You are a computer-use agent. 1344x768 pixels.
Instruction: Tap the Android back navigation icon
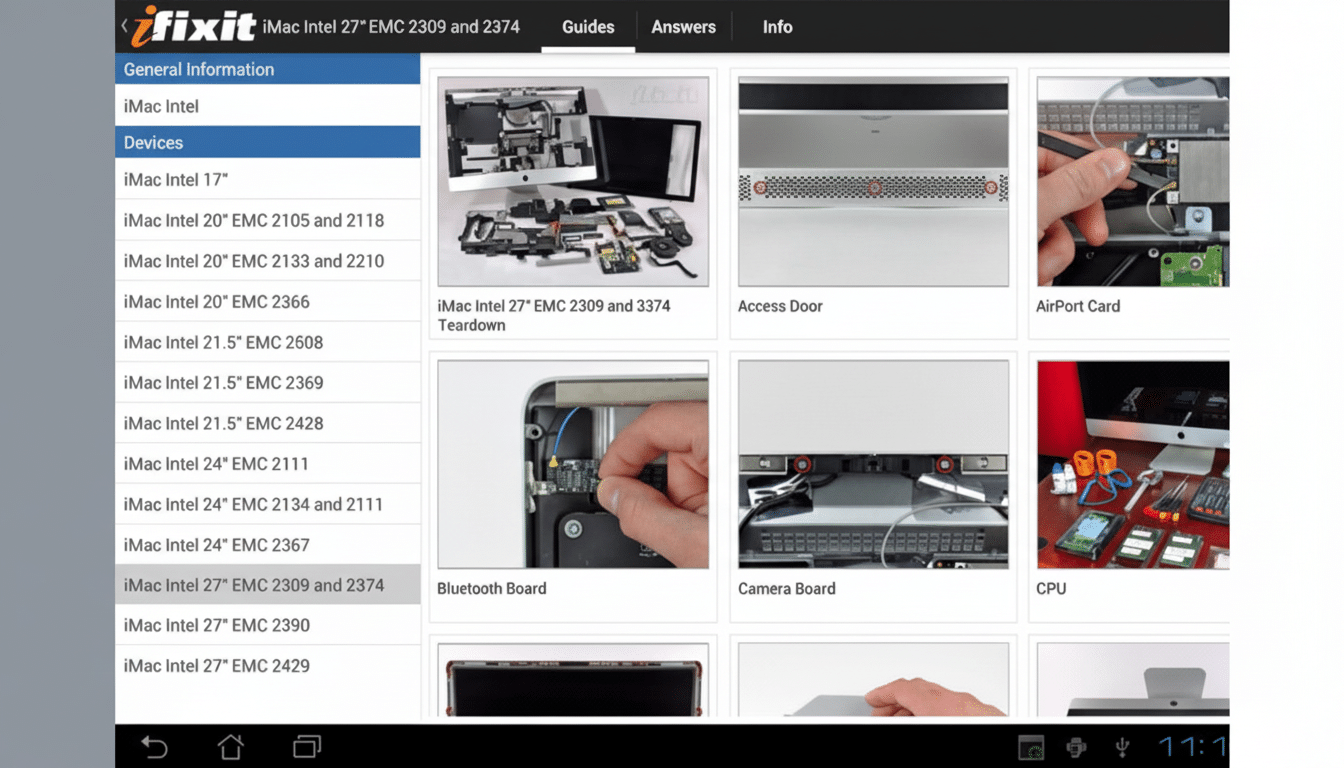155,745
